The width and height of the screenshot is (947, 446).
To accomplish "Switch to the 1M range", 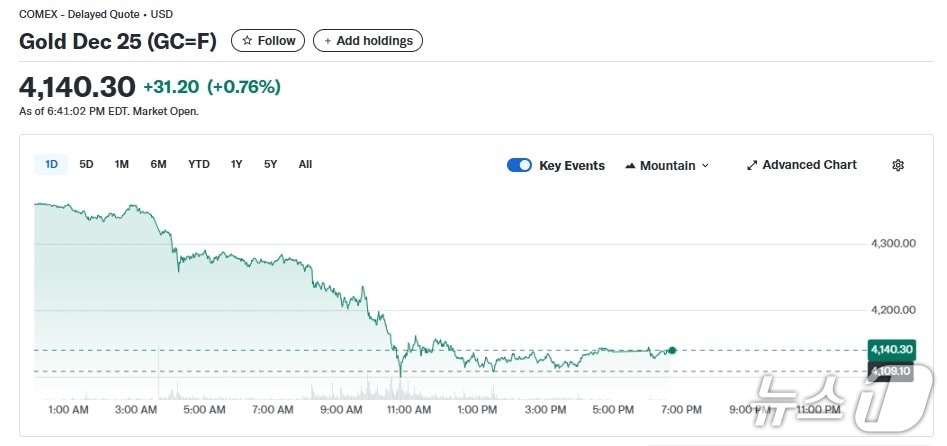I will pyautogui.click(x=122, y=164).
